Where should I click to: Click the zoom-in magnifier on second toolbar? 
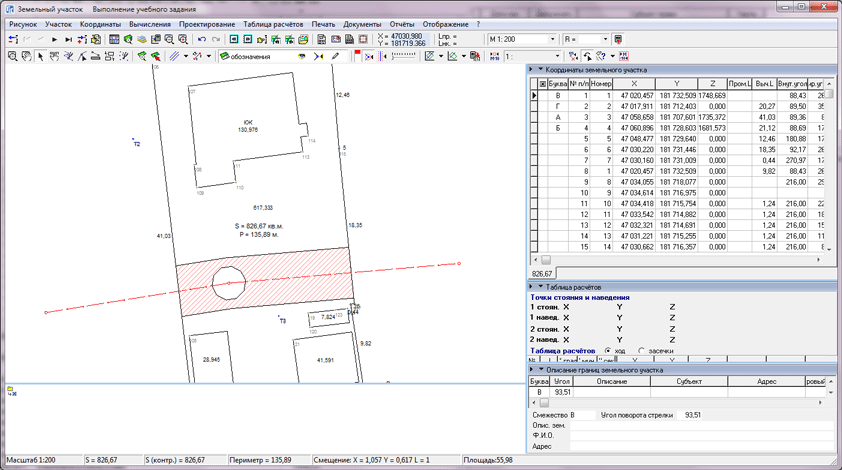pyautogui.click(x=12, y=56)
